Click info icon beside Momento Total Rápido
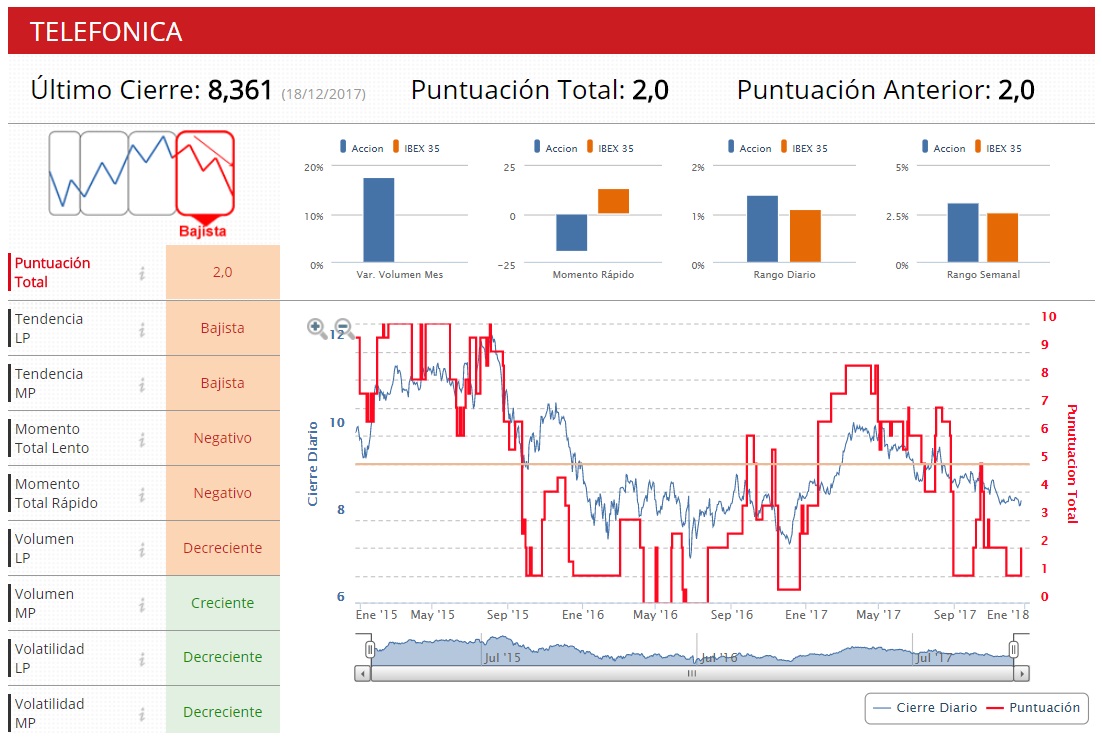1102x741 pixels. pyautogui.click(x=142, y=494)
